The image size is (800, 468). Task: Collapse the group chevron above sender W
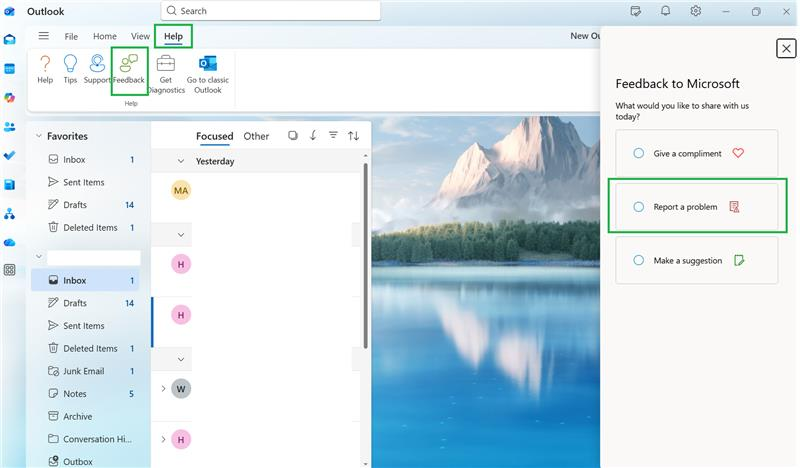[181, 359]
